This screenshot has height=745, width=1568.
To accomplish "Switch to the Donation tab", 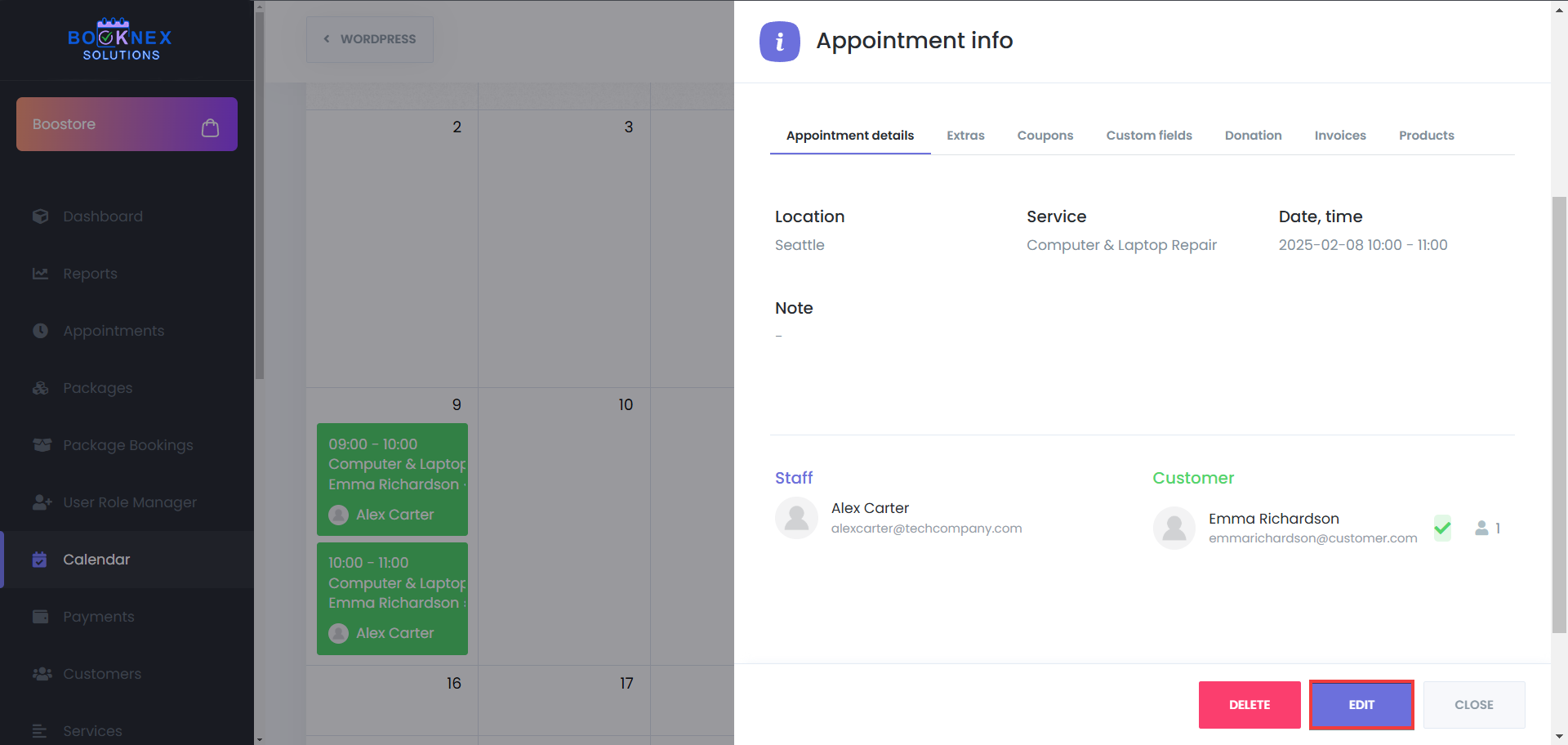I will [1254, 136].
